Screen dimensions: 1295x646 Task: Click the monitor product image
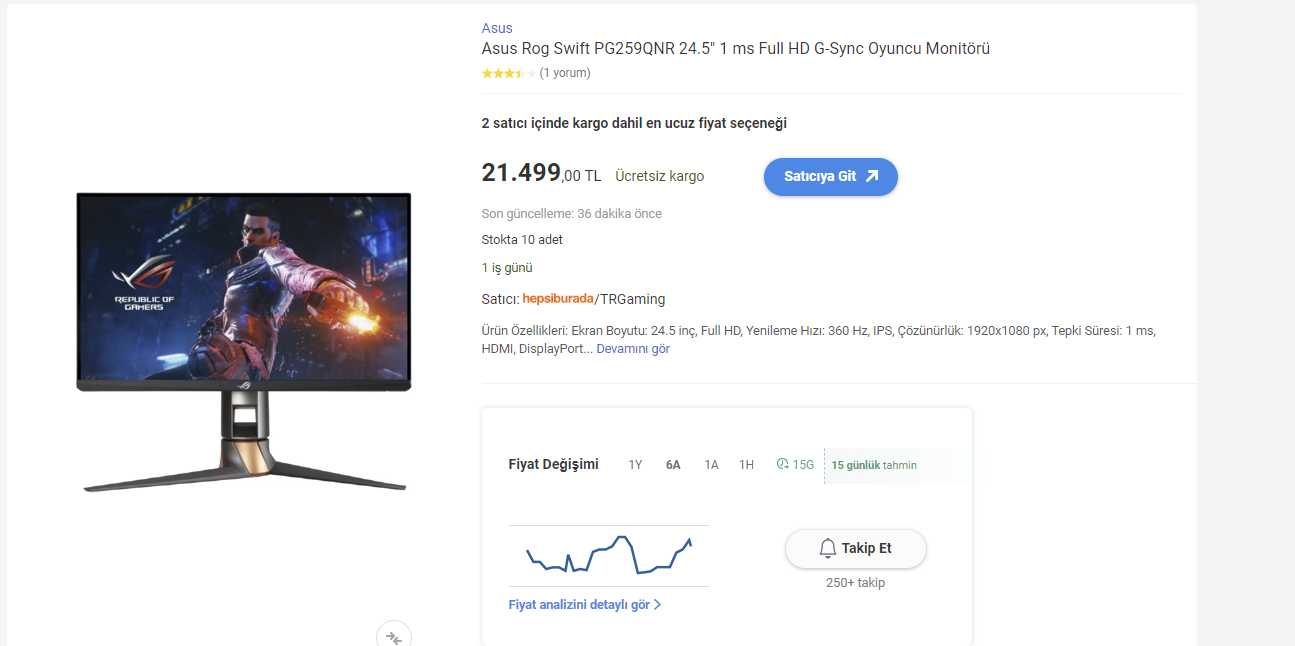[244, 340]
